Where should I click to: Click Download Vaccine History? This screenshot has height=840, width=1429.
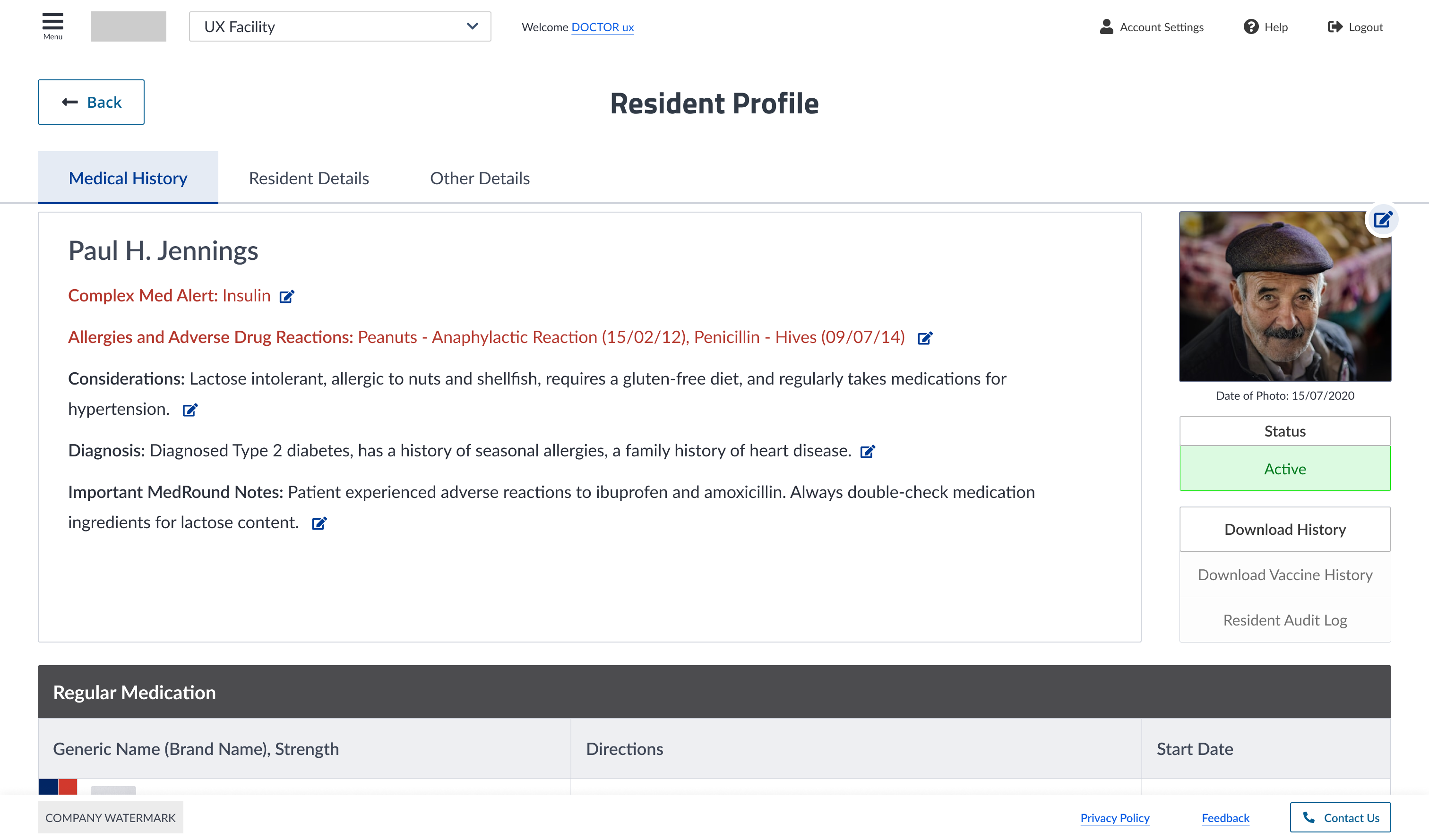pyautogui.click(x=1285, y=574)
